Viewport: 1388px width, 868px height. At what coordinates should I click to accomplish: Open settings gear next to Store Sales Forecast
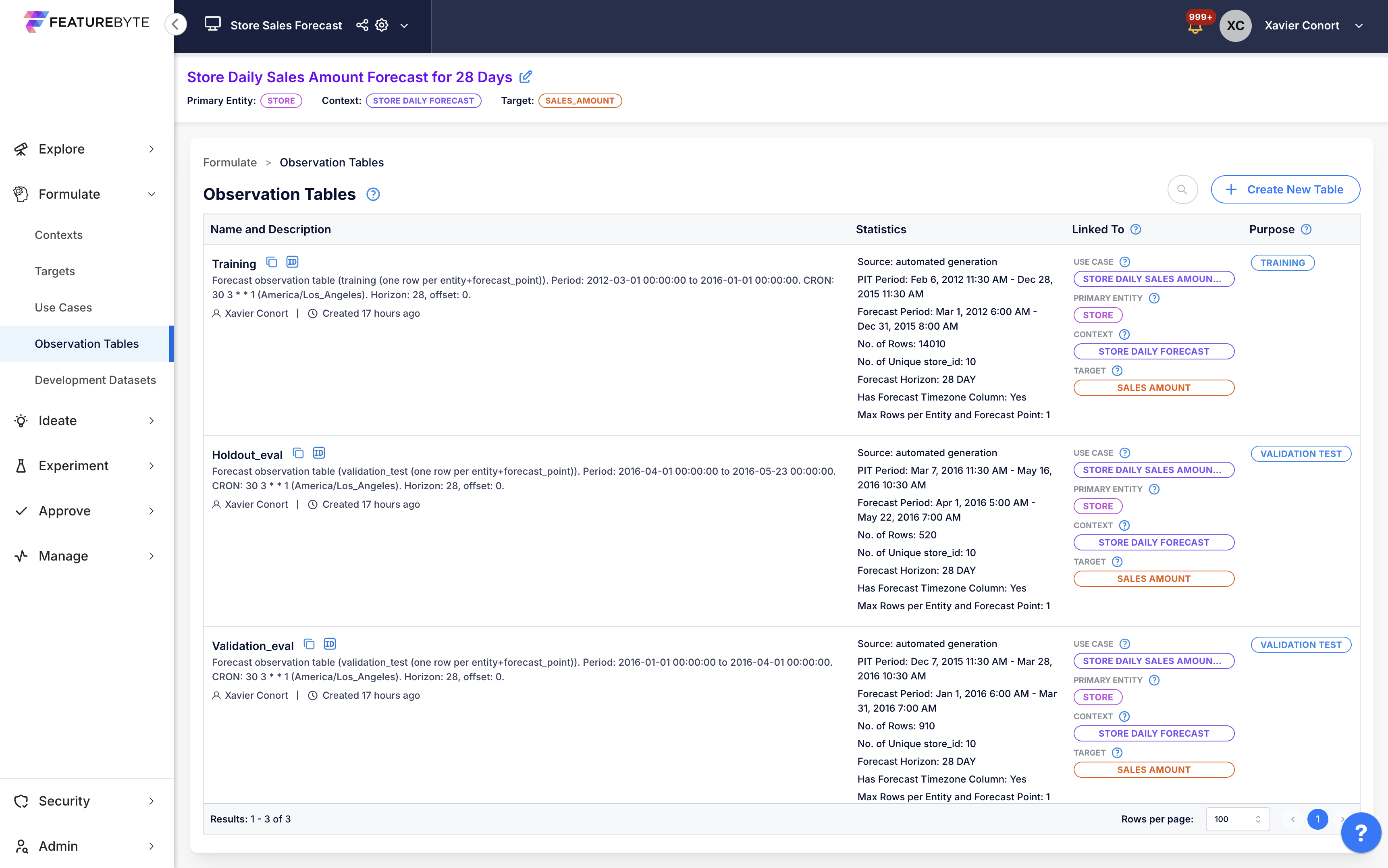(x=382, y=25)
